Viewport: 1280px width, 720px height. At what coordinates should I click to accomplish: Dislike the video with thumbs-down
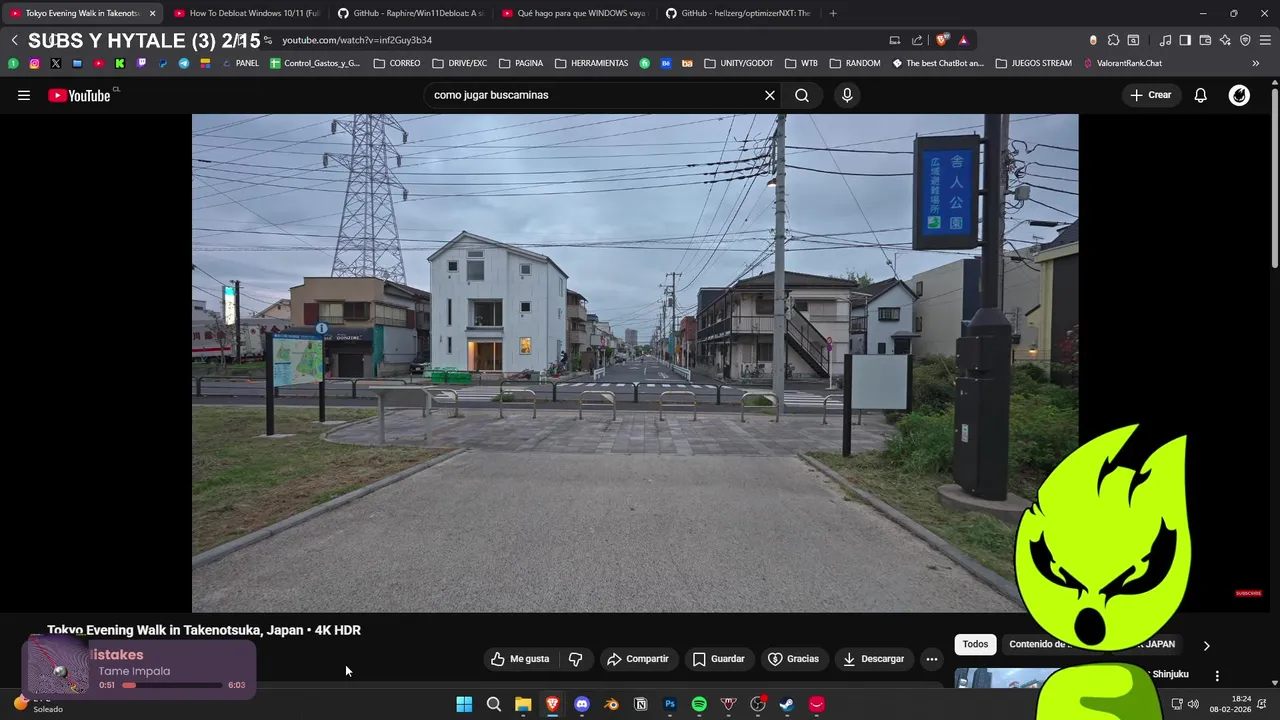[575, 659]
